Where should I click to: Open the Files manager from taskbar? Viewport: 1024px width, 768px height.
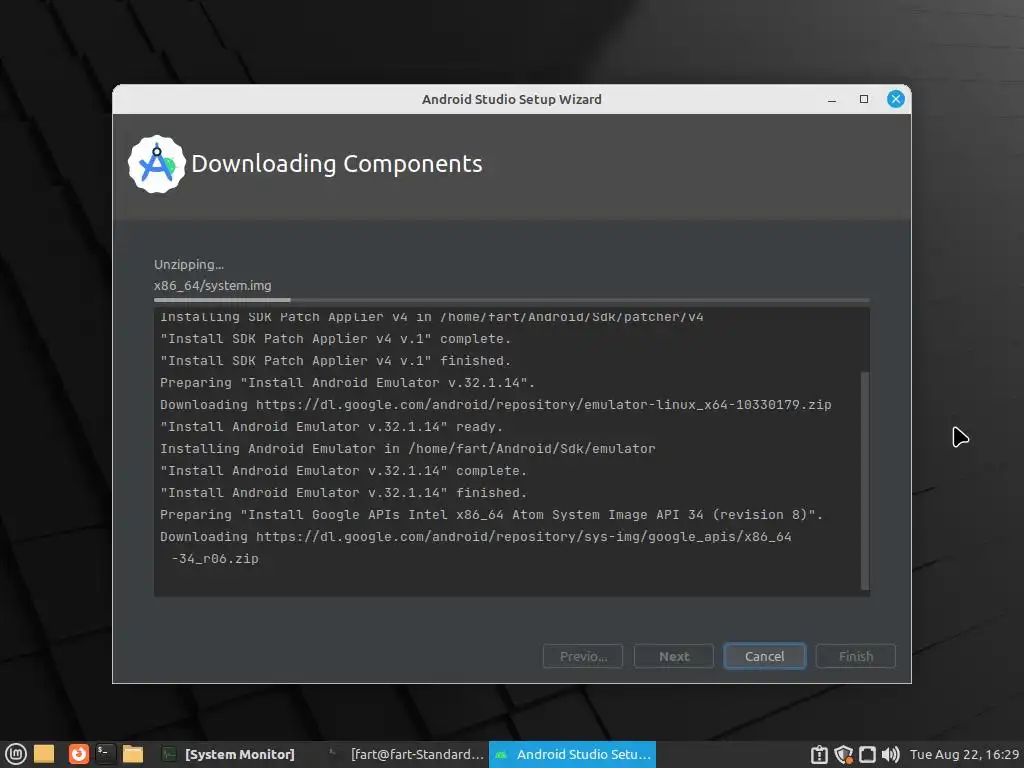133,754
